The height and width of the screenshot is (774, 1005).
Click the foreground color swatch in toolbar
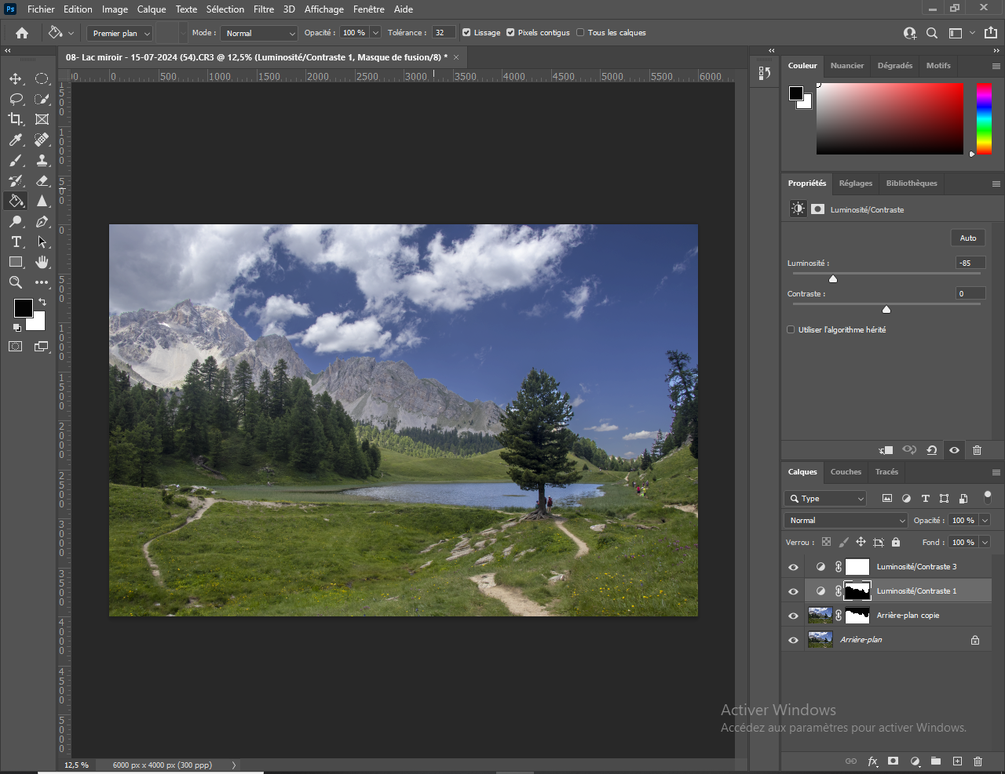click(x=23, y=308)
